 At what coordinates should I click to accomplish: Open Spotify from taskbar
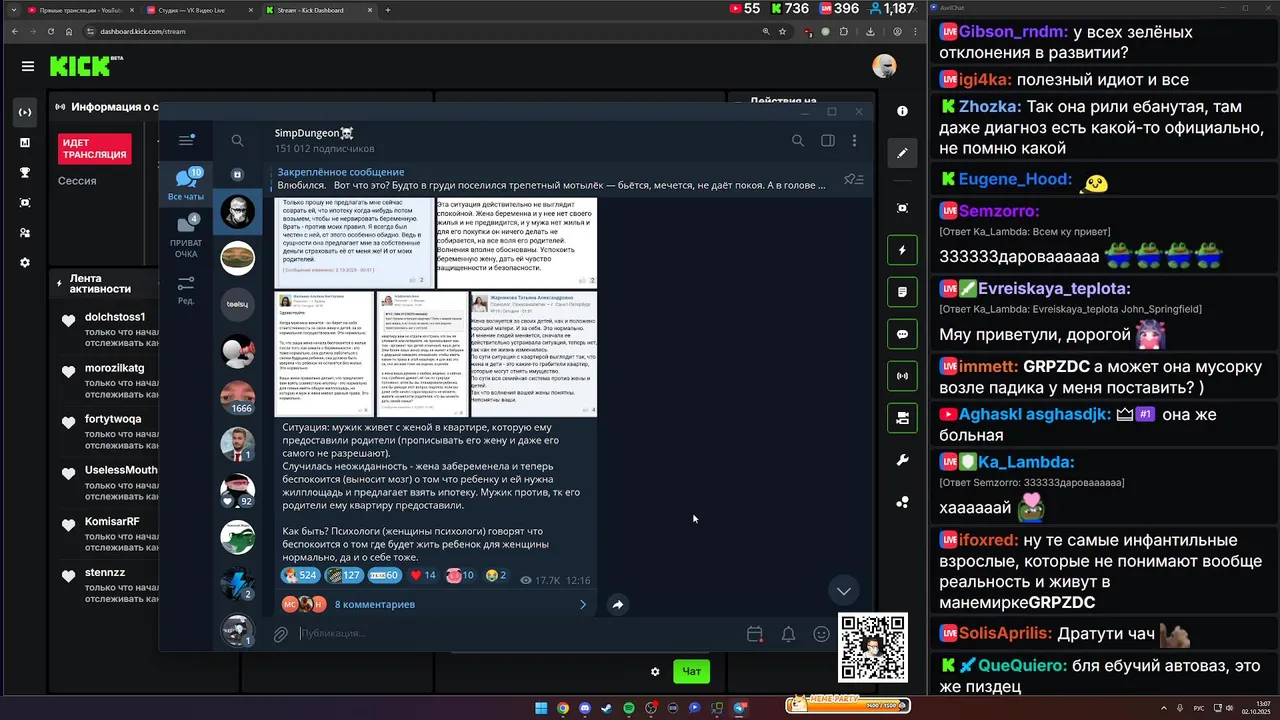(x=629, y=708)
